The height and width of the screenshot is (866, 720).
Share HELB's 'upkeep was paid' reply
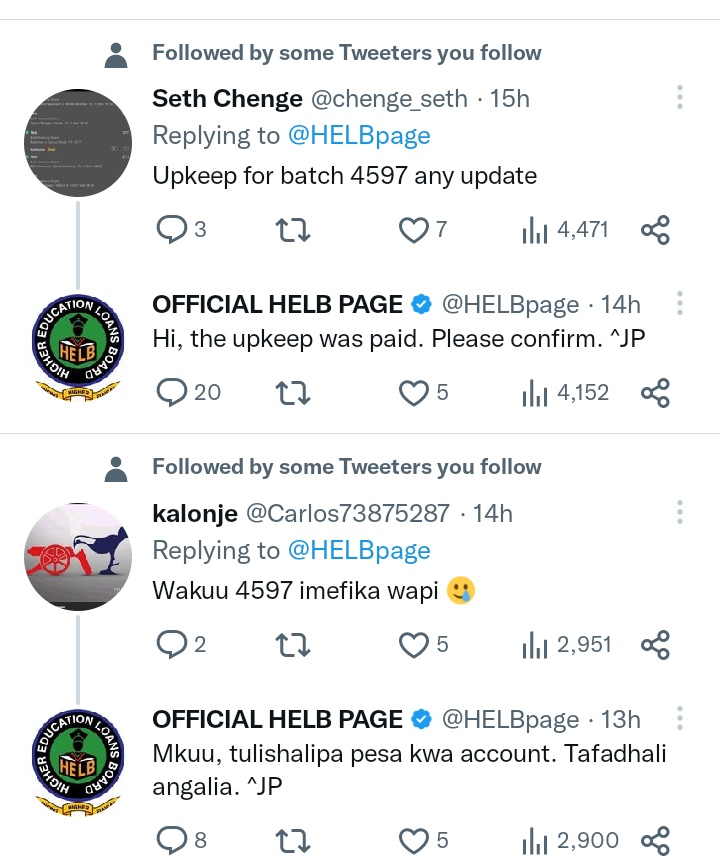click(x=655, y=393)
